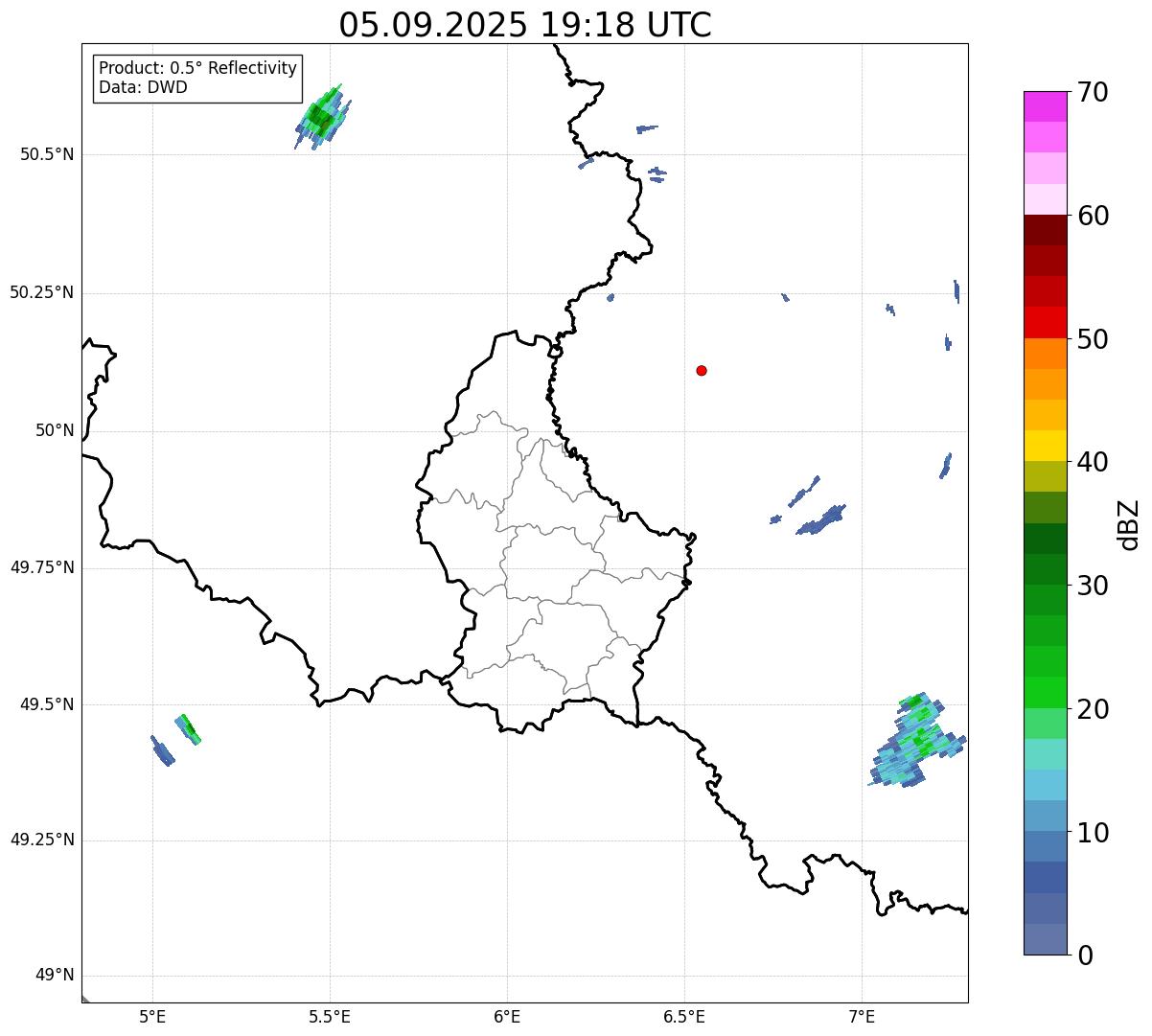Click the 'Data: DWD' label

[143, 87]
